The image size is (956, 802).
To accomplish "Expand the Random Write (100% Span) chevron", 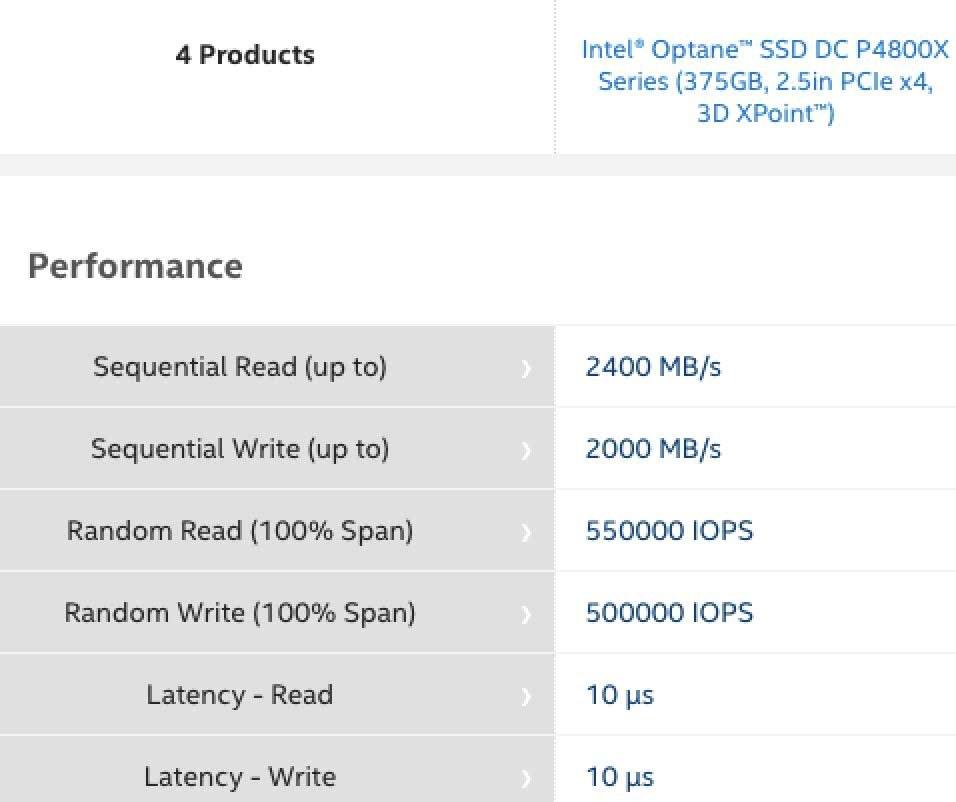I will [x=527, y=614].
